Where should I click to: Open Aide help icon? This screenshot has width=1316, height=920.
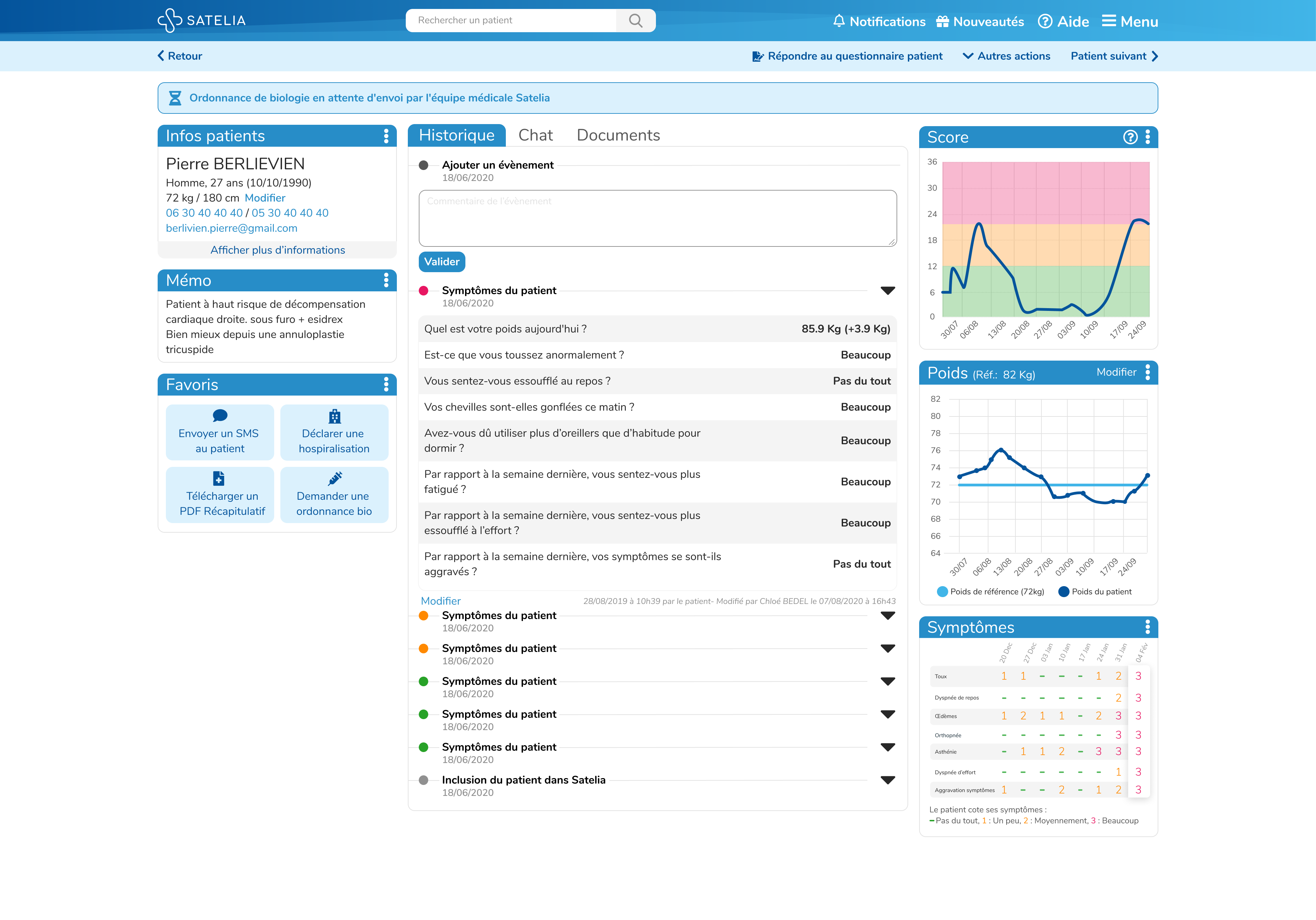coord(1045,21)
